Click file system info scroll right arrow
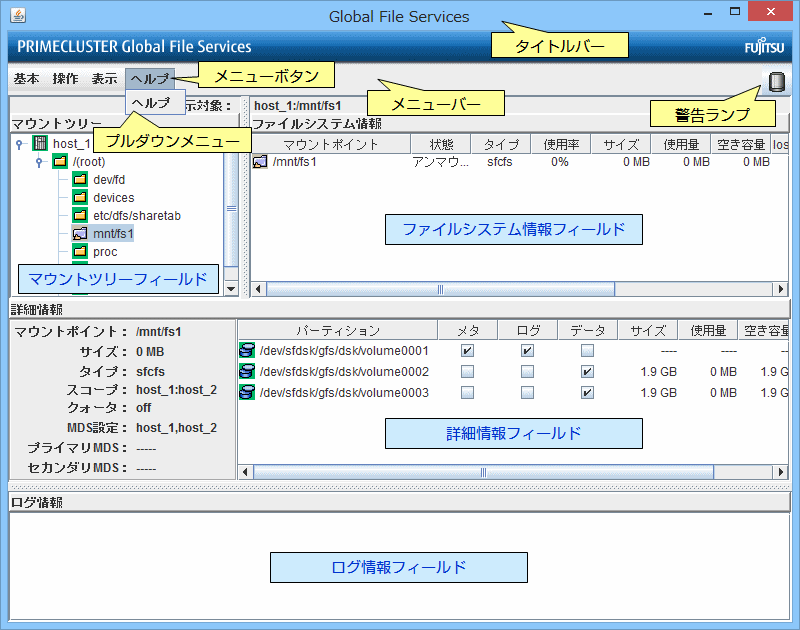This screenshot has width=800, height=630. click(x=780, y=289)
